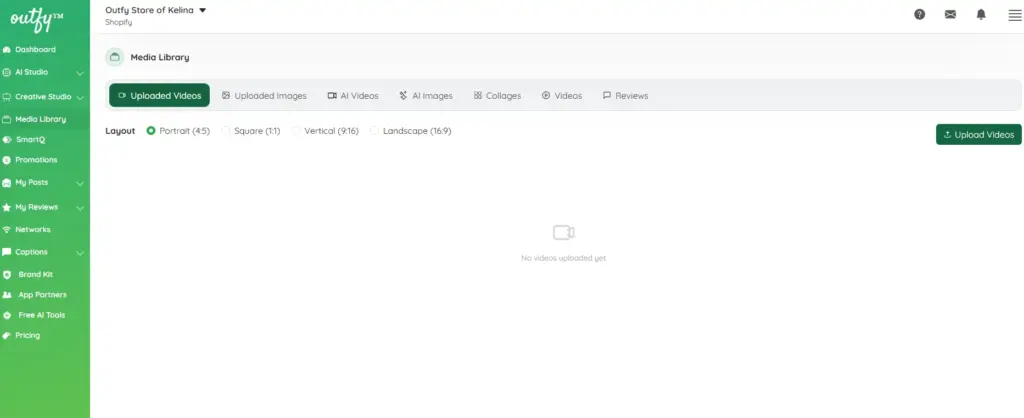Expand the Creative Studio submenu chevron
This screenshot has height=418, width=1024.
[80, 98]
